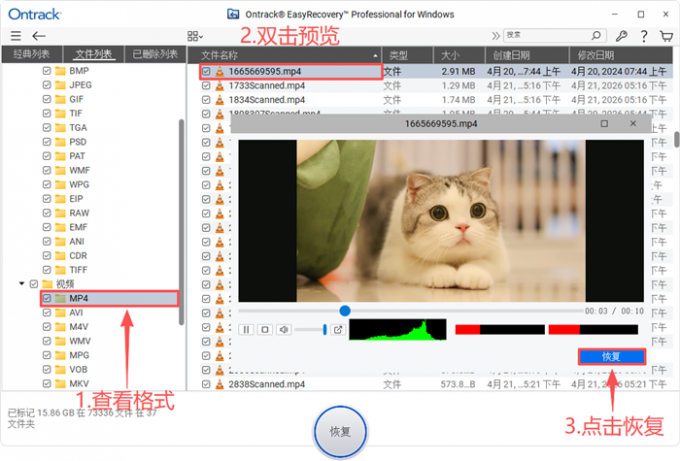The width and height of the screenshot is (680, 461).
Task: Select the EIP folder icon
Action: (60, 199)
